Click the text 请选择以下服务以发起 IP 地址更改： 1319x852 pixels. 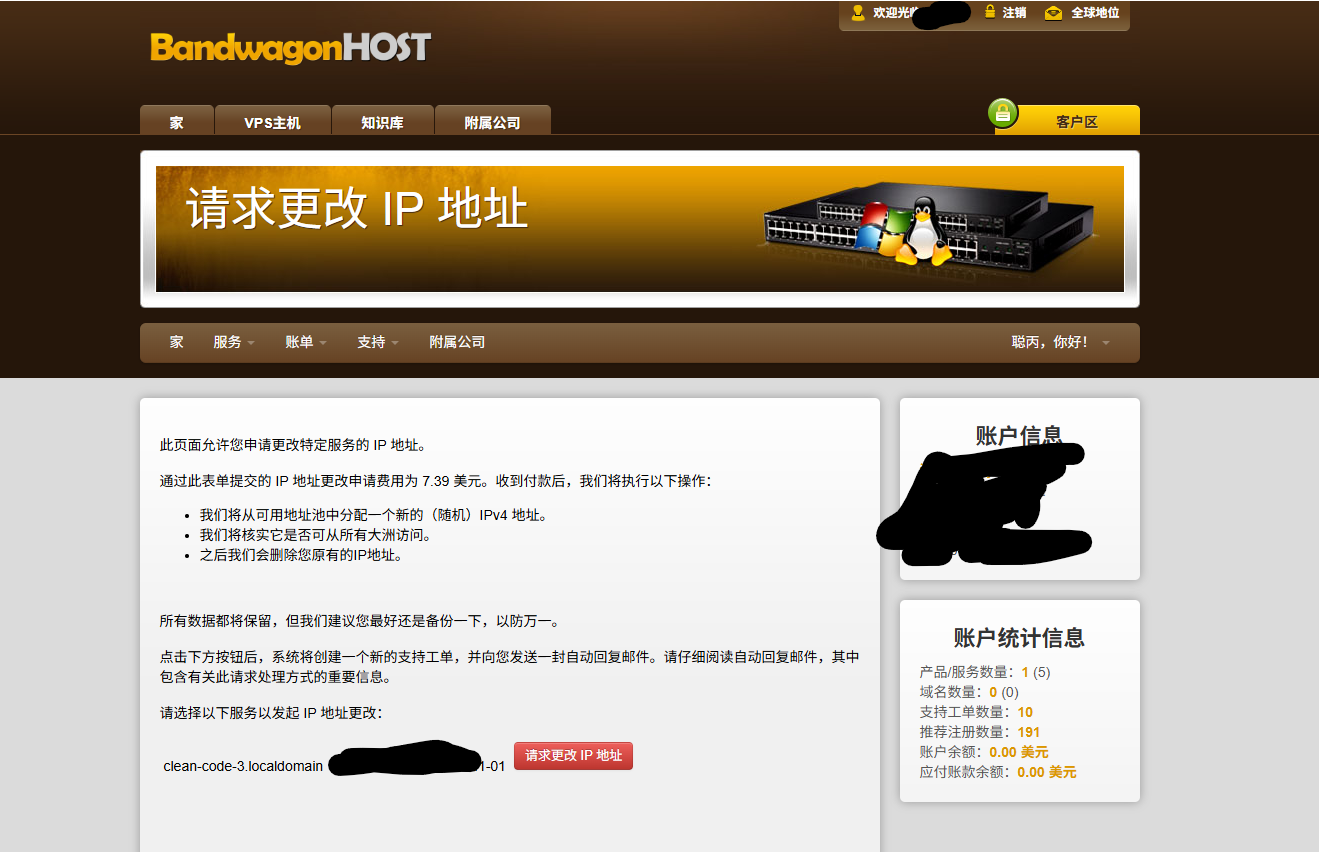(271, 713)
